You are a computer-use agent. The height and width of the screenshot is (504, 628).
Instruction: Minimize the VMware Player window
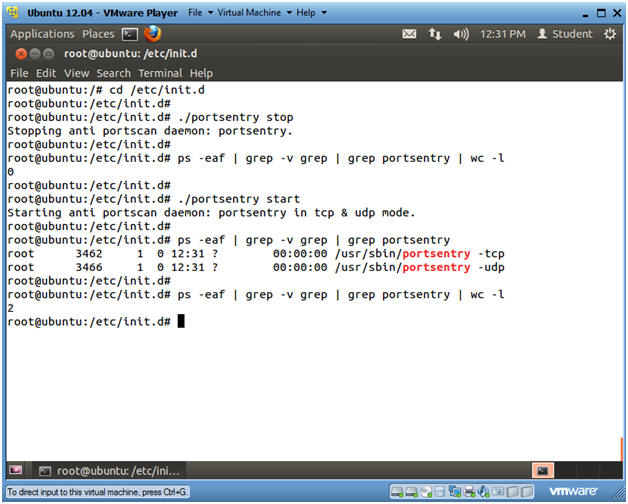coord(586,16)
